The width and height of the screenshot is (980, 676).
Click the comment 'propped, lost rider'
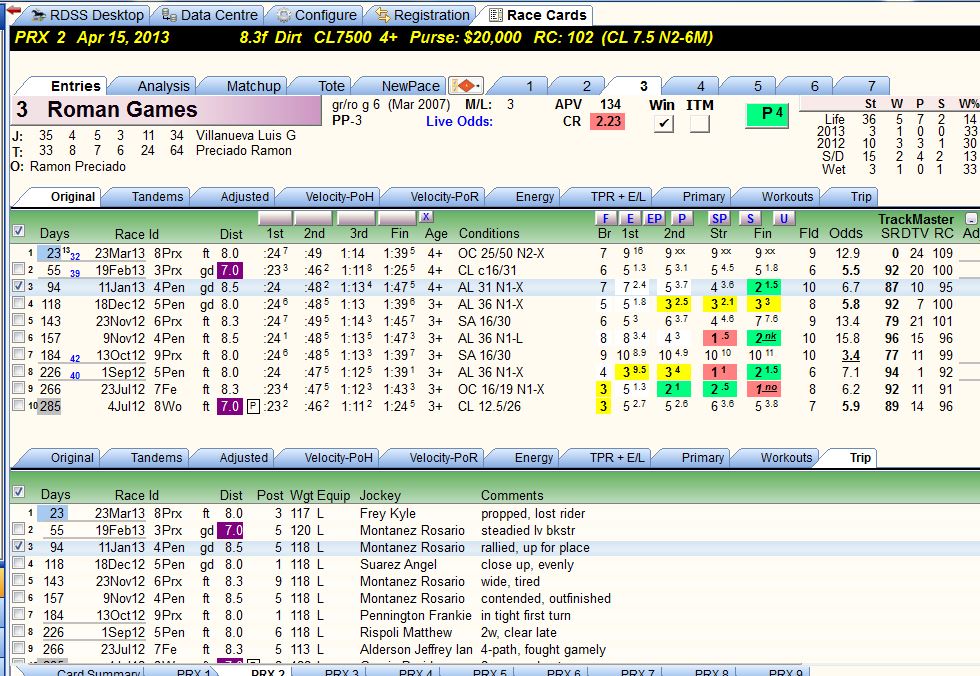click(533, 514)
